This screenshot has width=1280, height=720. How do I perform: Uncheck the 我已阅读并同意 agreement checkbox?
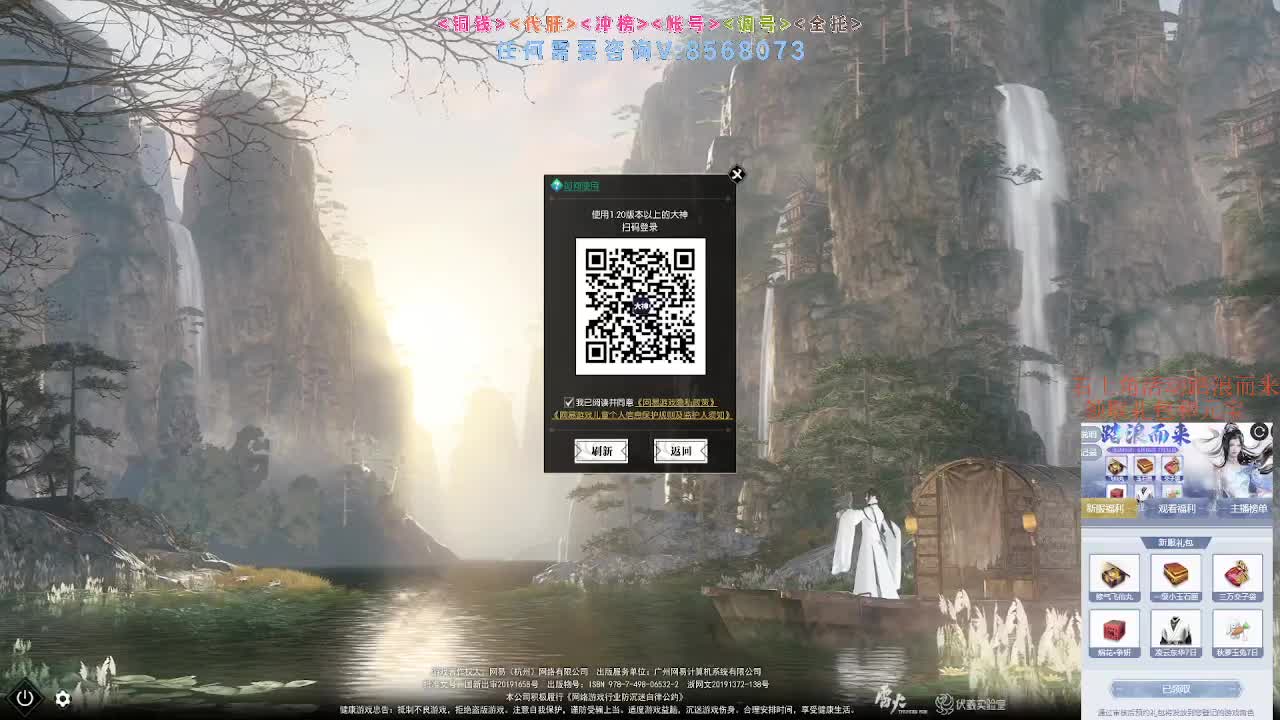[x=569, y=401]
